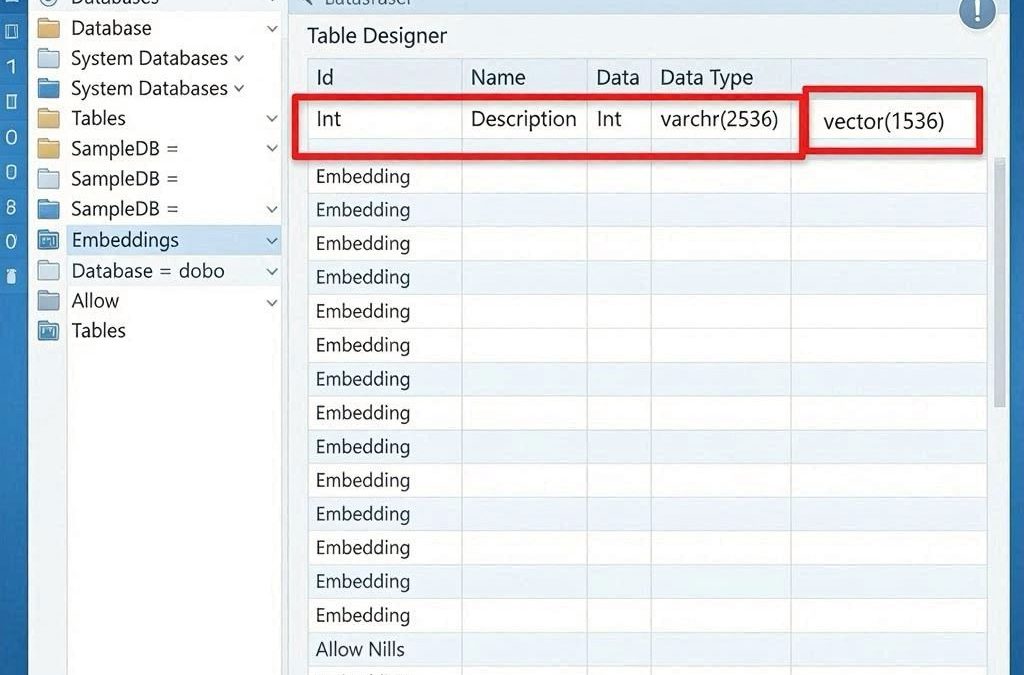Click the Name column header
Image resolution: width=1024 pixels, height=675 pixels.
(x=524, y=77)
